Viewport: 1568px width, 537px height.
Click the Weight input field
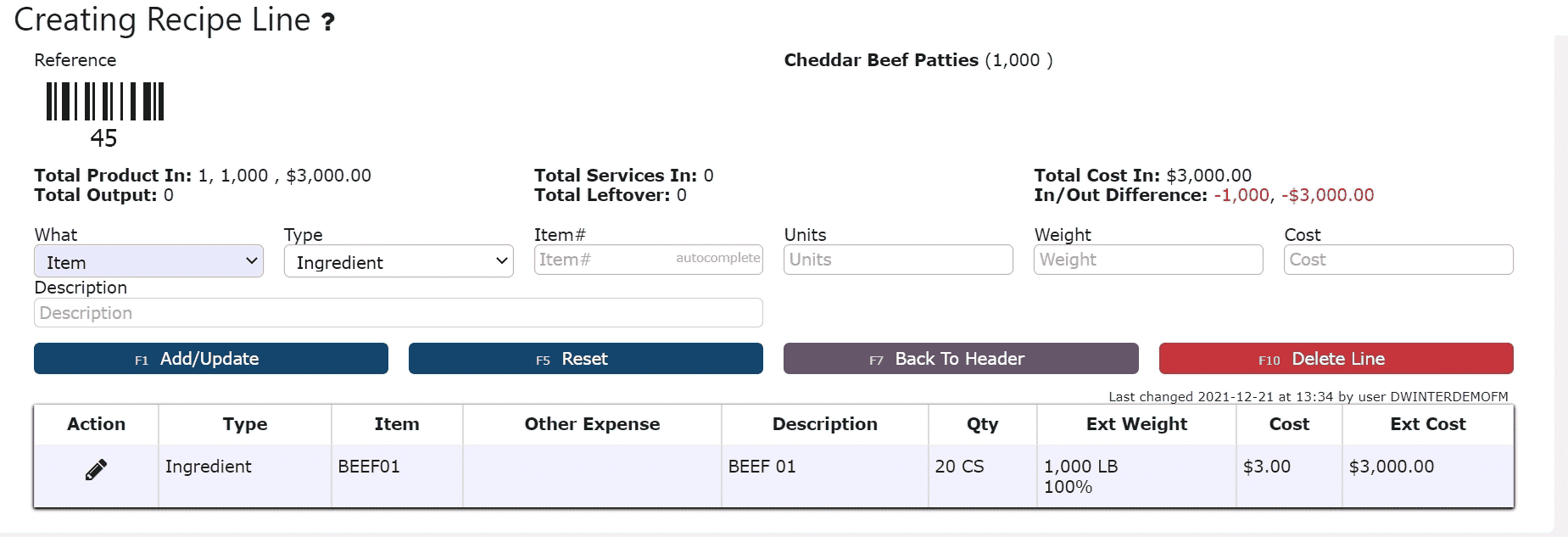(1148, 260)
